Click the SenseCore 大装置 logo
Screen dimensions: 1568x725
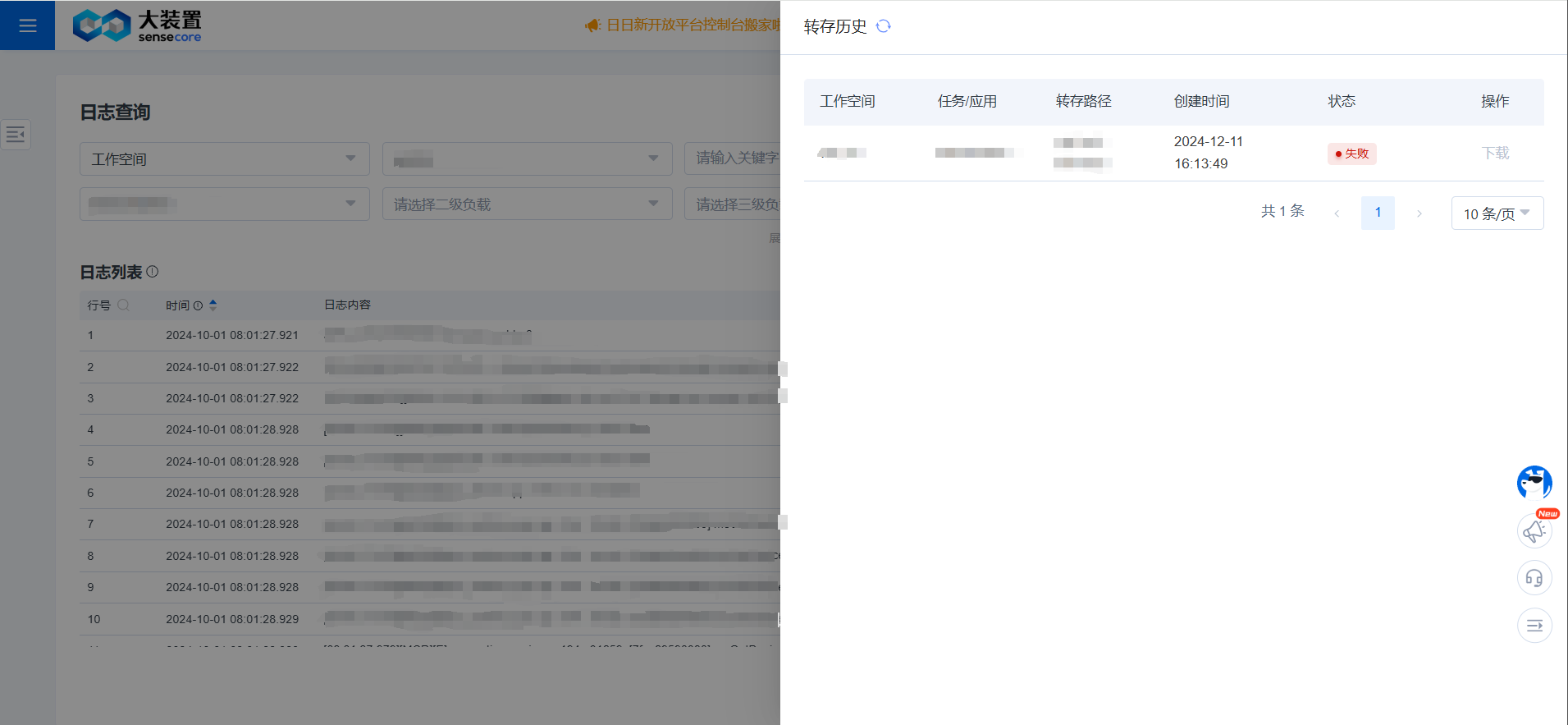pyautogui.click(x=137, y=25)
